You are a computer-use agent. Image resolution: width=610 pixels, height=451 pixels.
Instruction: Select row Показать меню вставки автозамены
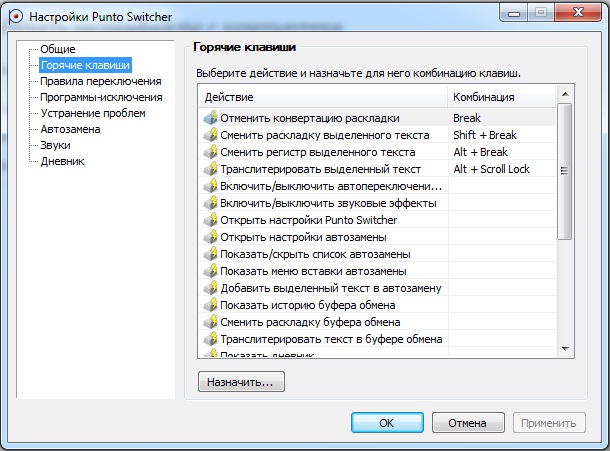tap(378, 271)
